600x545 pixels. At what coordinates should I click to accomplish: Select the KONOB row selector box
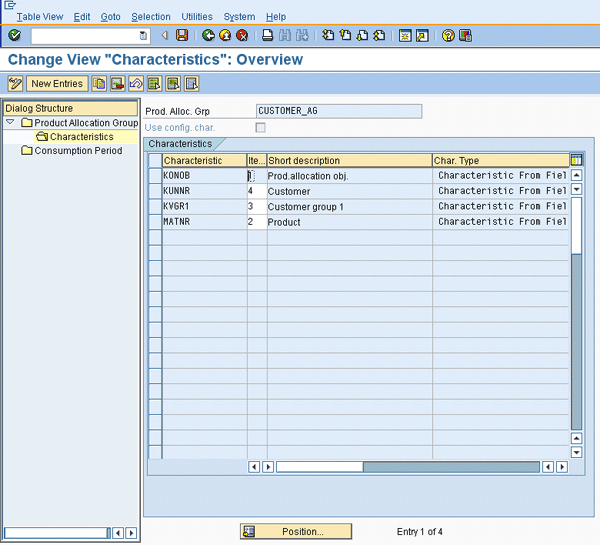(155, 175)
